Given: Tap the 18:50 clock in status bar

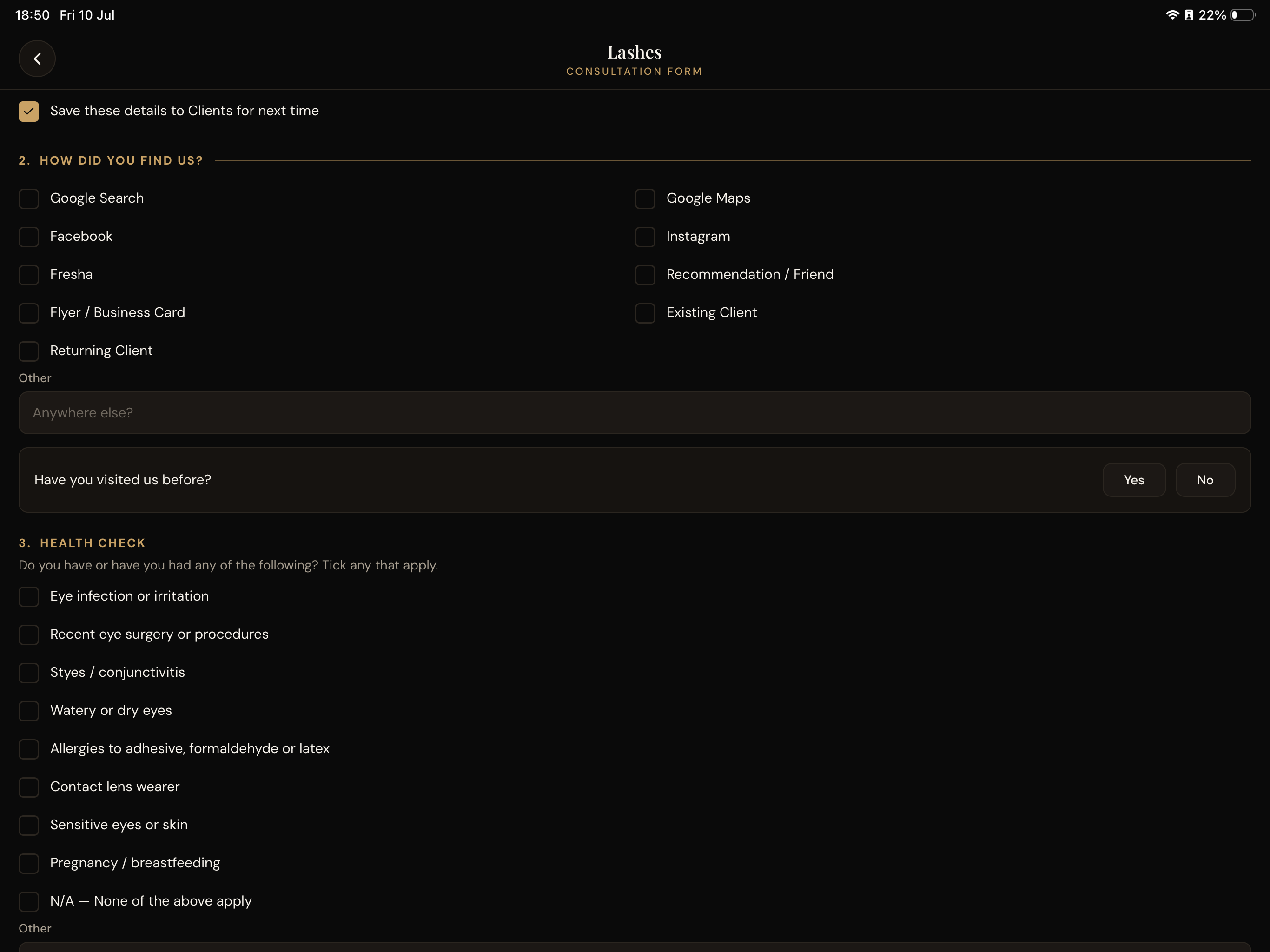Looking at the screenshot, I should (x=32, y=15).
